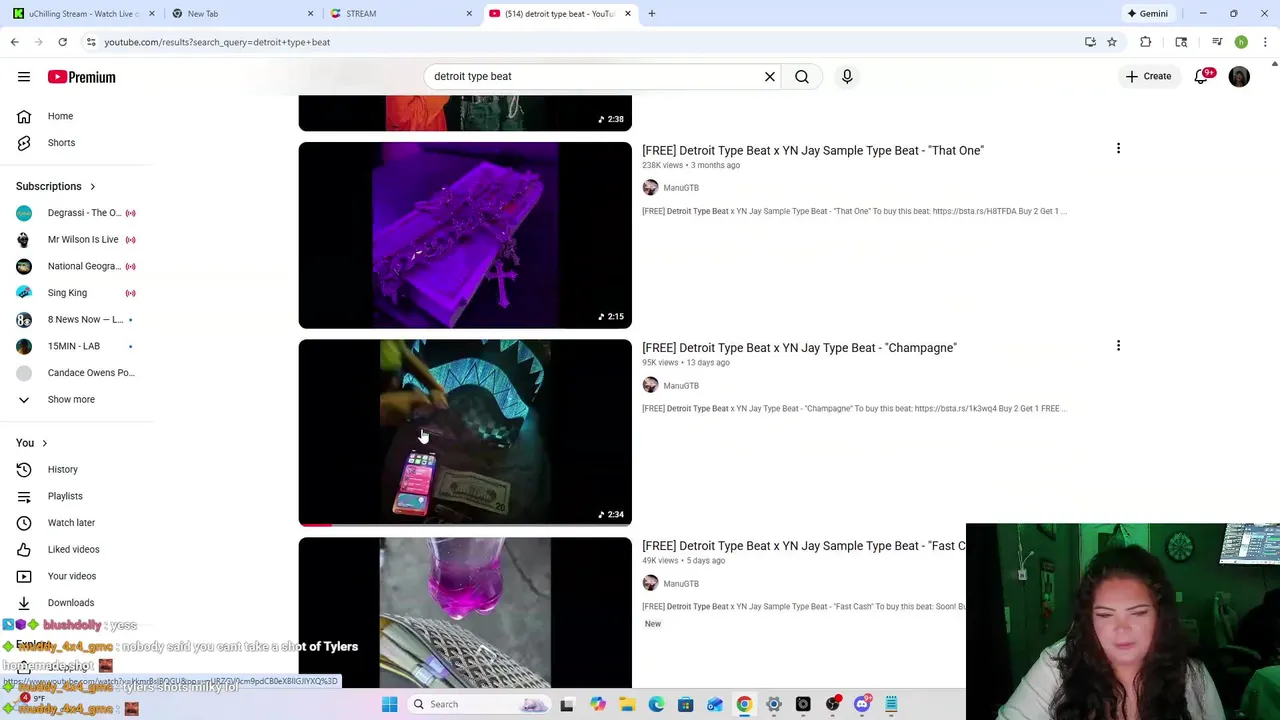Reload the page
The width and height of the screenshot is (1280, 720).
pos(62,42)
